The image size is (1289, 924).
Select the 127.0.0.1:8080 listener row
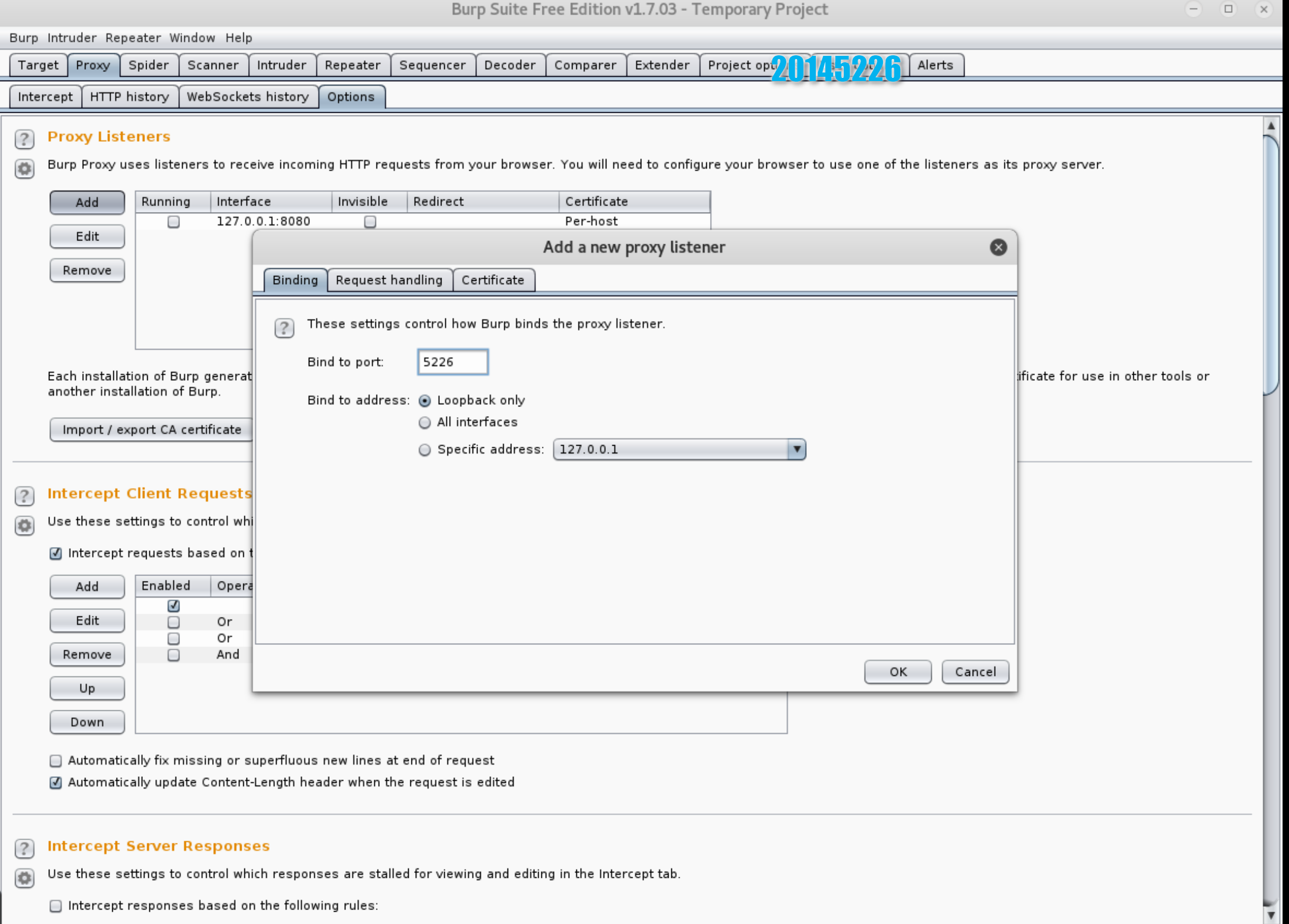pyautogui.click(x=423, y=222)
